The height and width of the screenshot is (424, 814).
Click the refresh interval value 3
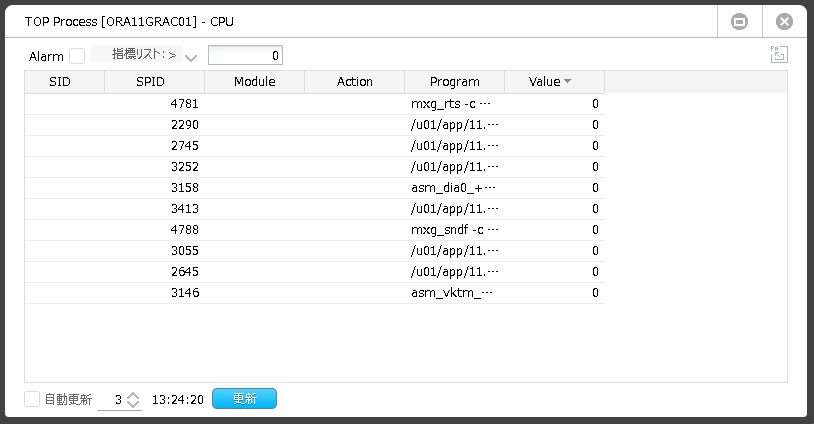point(118,400)
